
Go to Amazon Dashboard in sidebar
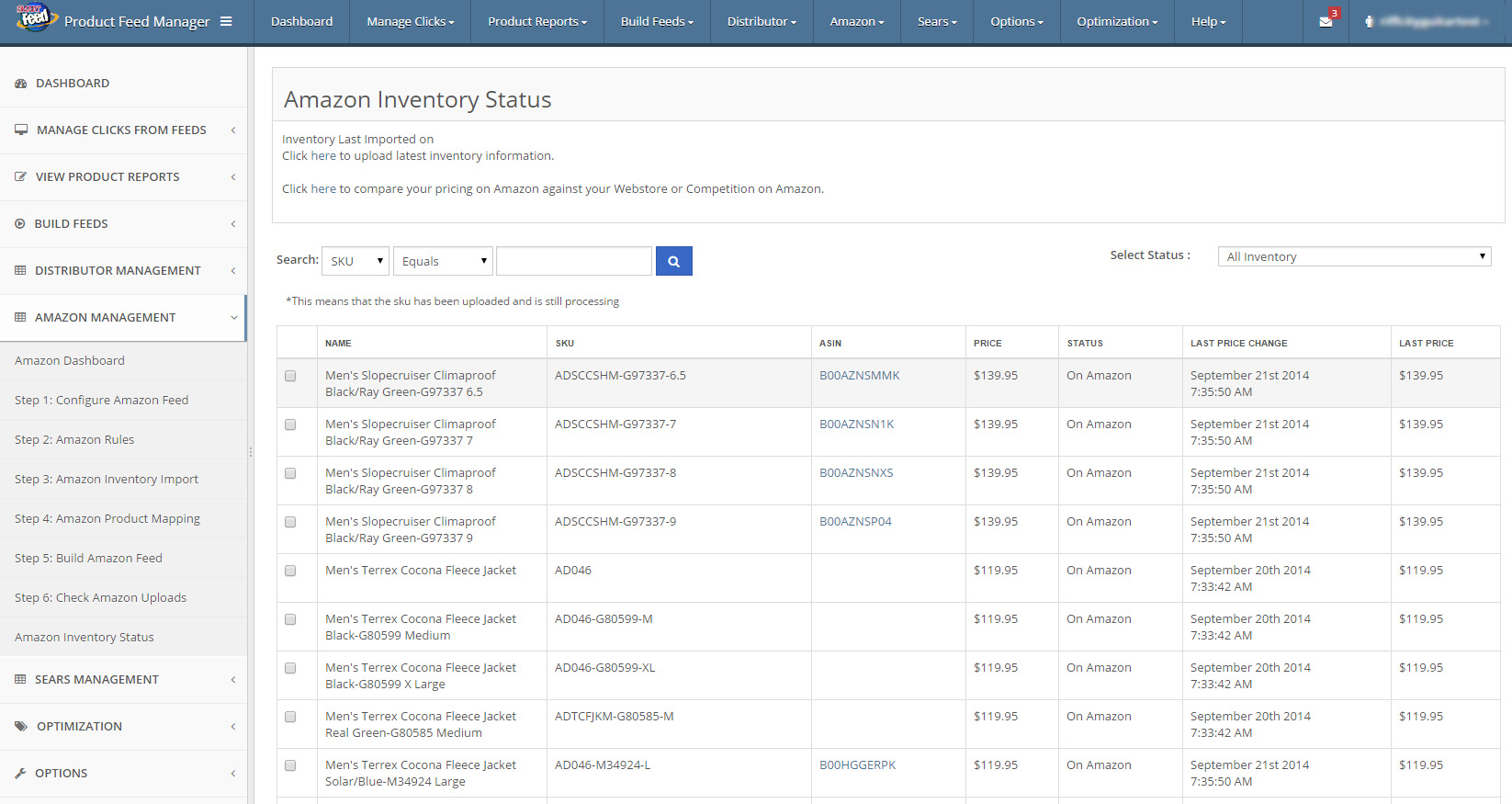click(x=70, y=361)
